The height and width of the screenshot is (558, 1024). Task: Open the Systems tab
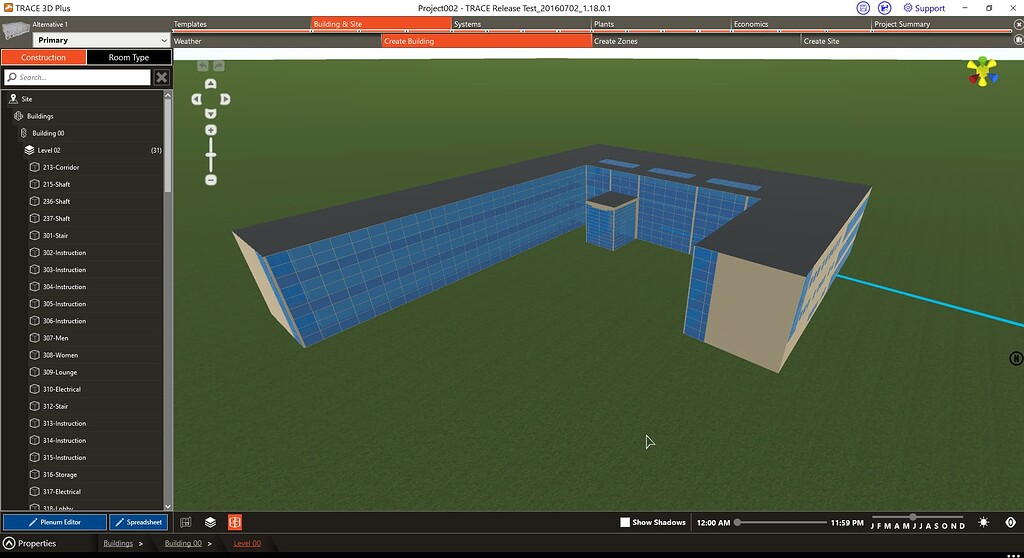coord(467,24)
